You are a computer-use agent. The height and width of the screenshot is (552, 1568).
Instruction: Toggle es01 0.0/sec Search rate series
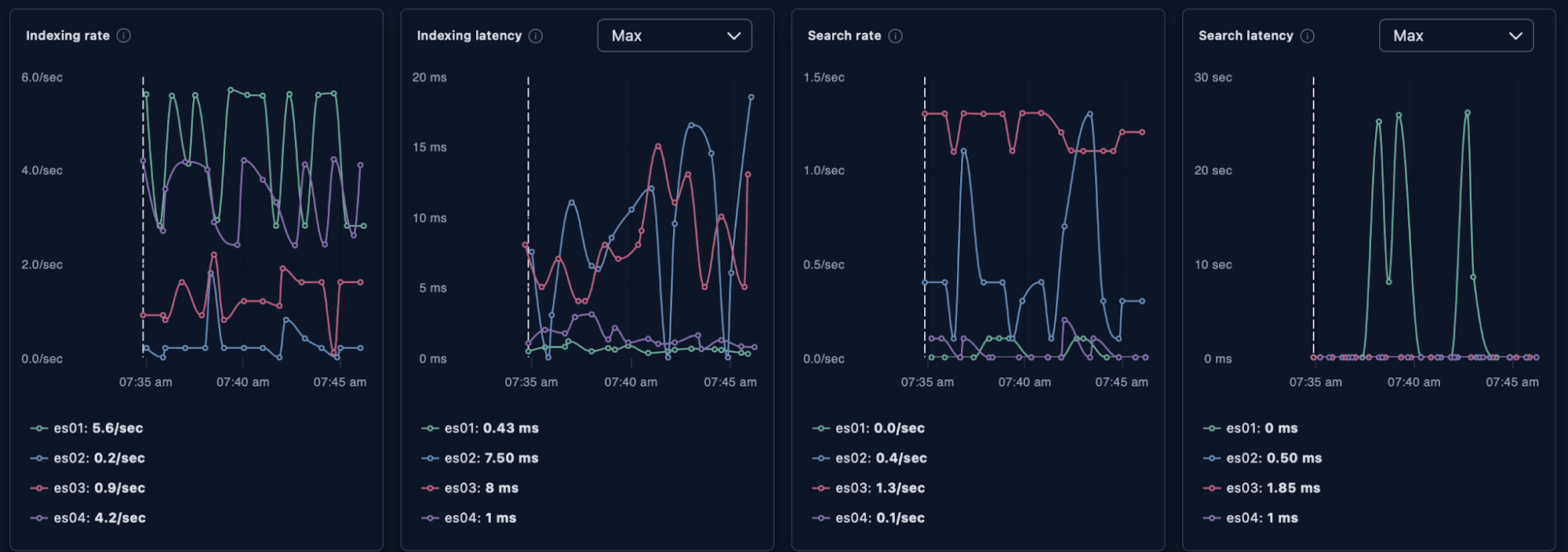click(868, 428)
